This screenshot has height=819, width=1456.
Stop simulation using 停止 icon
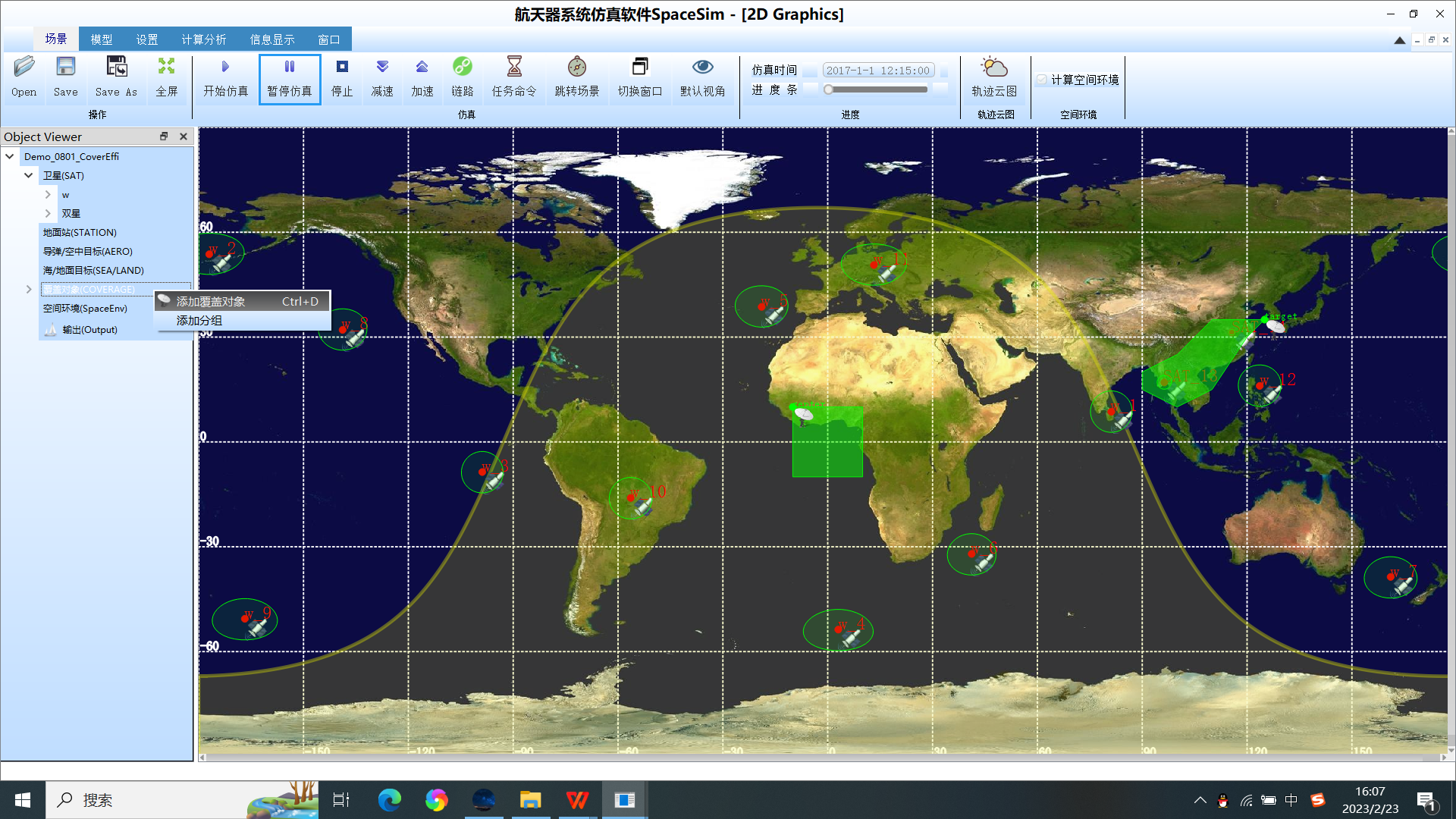click(342, 77)
